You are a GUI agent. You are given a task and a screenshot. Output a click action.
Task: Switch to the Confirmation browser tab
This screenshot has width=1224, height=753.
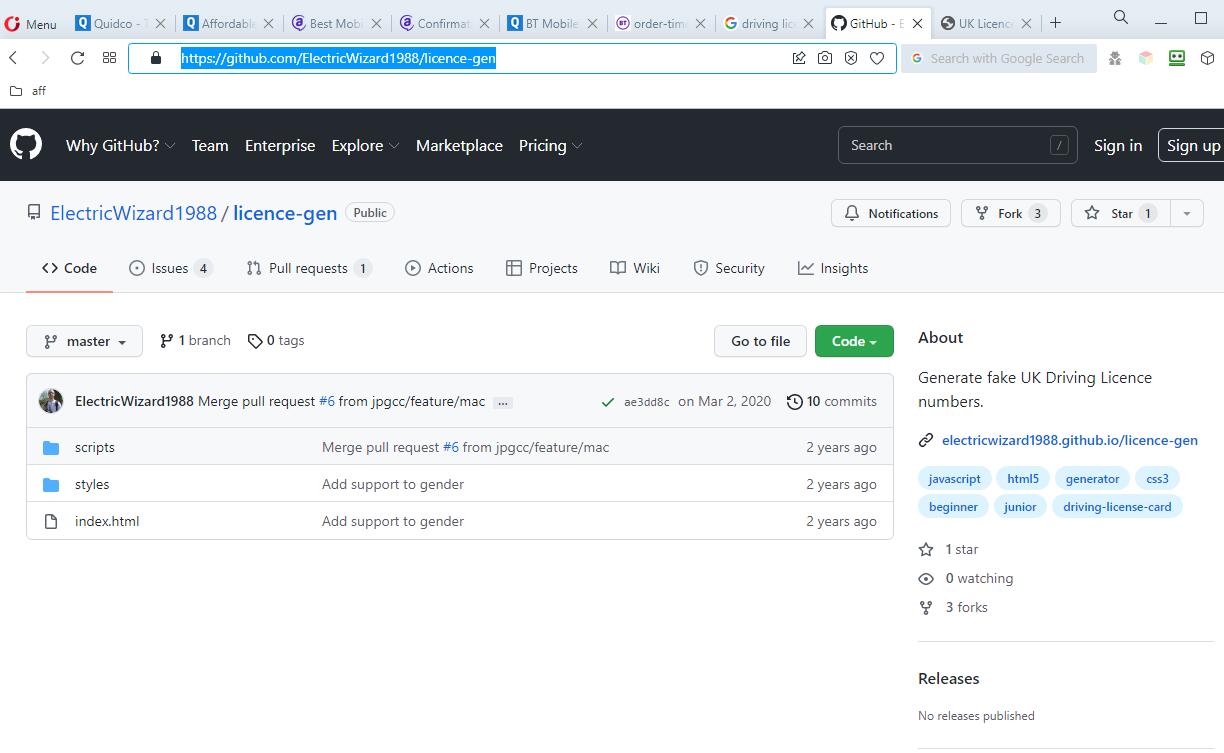point(445,23)
